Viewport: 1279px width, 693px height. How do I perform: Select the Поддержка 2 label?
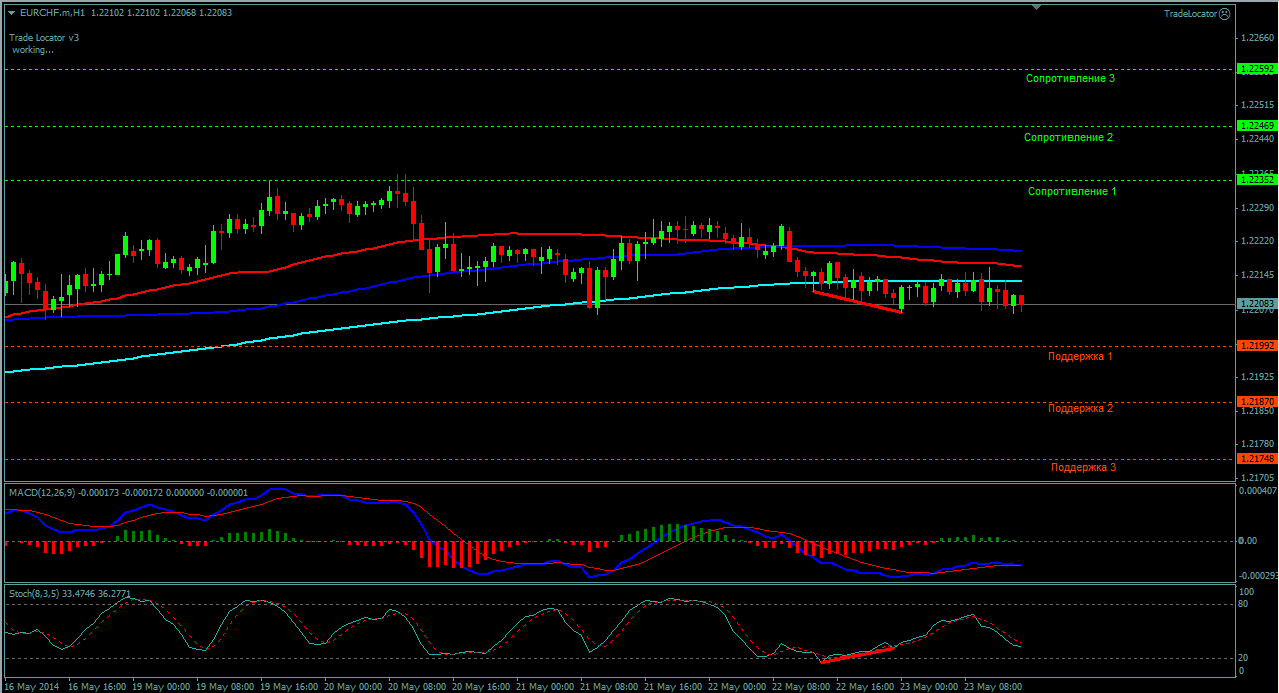[x=1080, y=408]
